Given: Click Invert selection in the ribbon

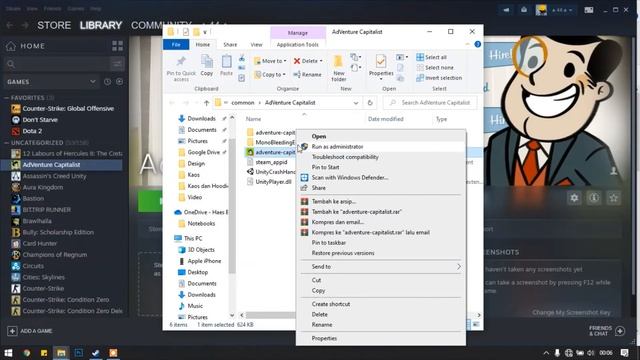Looking at the screenshot, I should click(x=439, y=78).
